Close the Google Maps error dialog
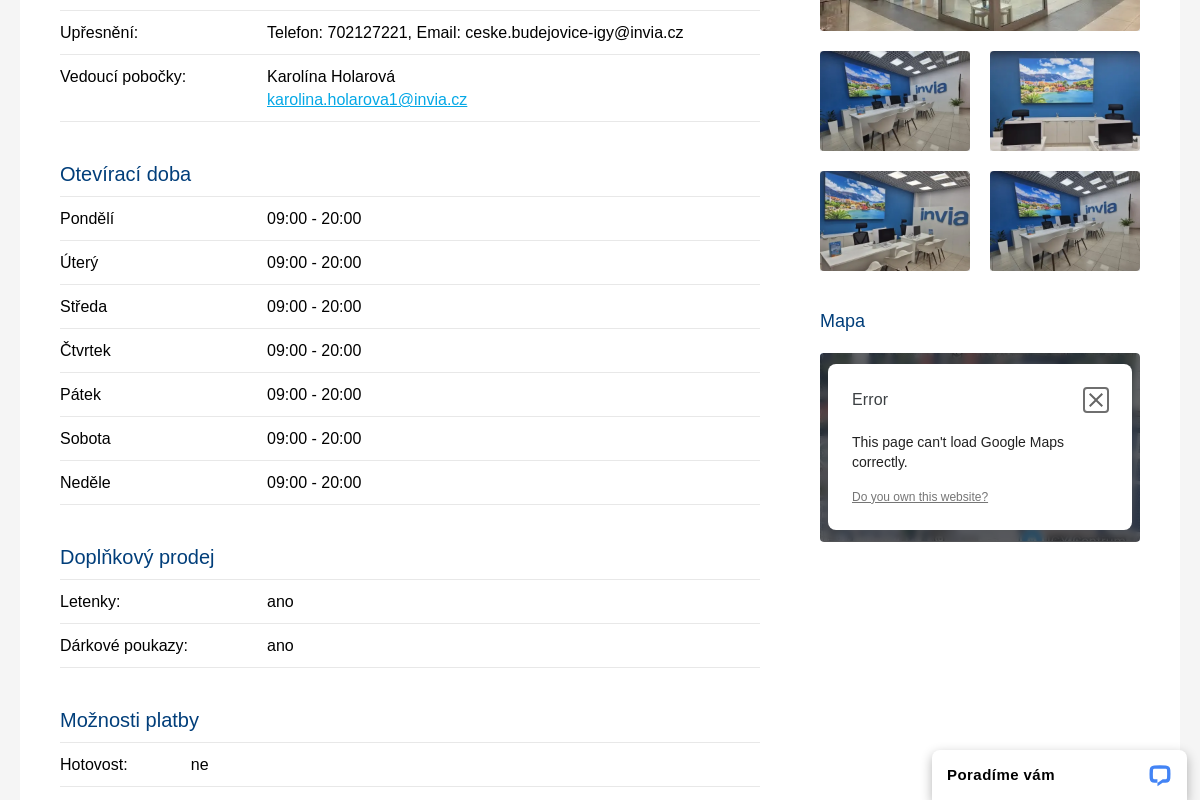The image size is (1200, 800). pyautogui.click(x=1096, y=400)
